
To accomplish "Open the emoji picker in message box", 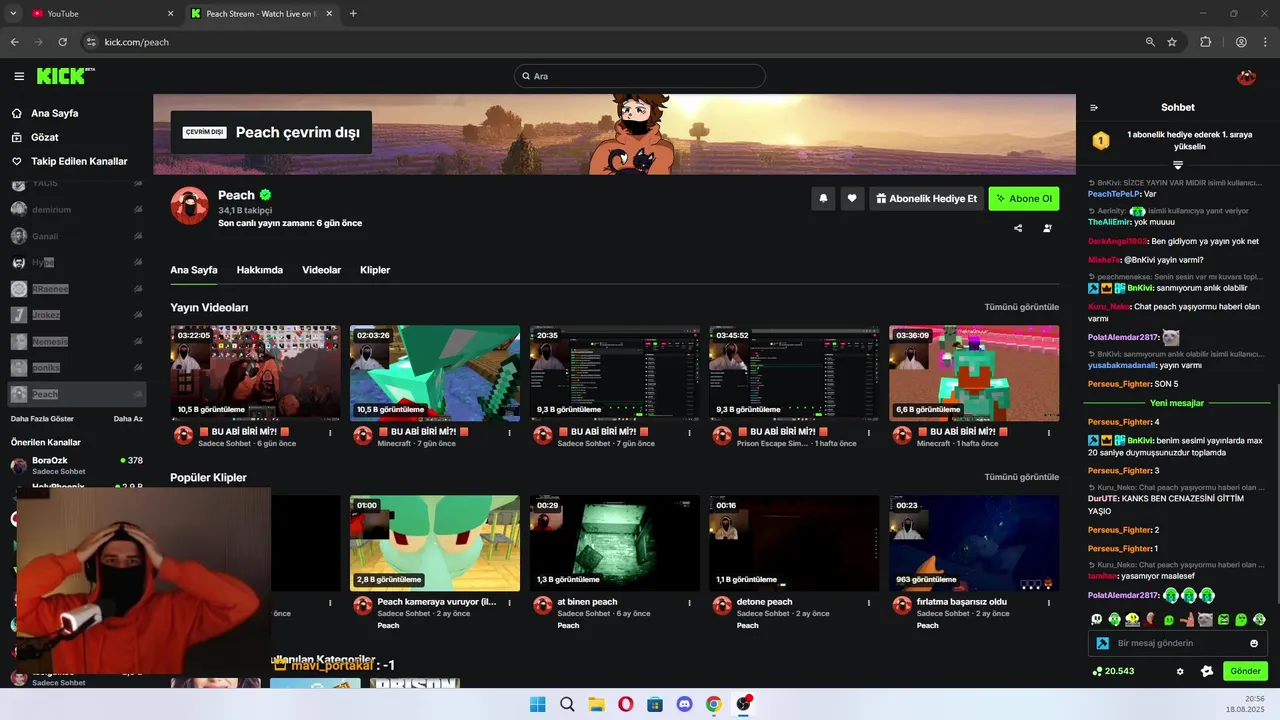I will click(1254, 643).
